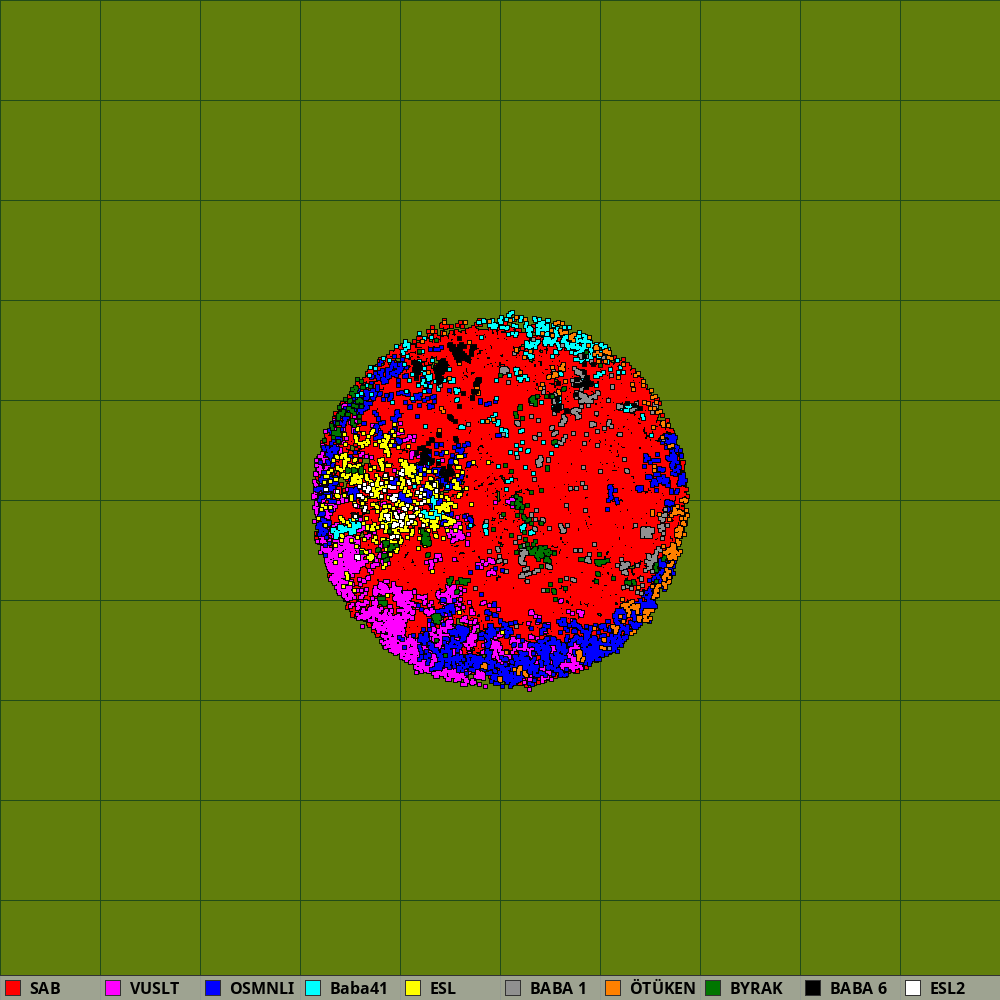Click the white ESL2 legend swatch
The image size is (1000, 1000).
pos(913,988)
